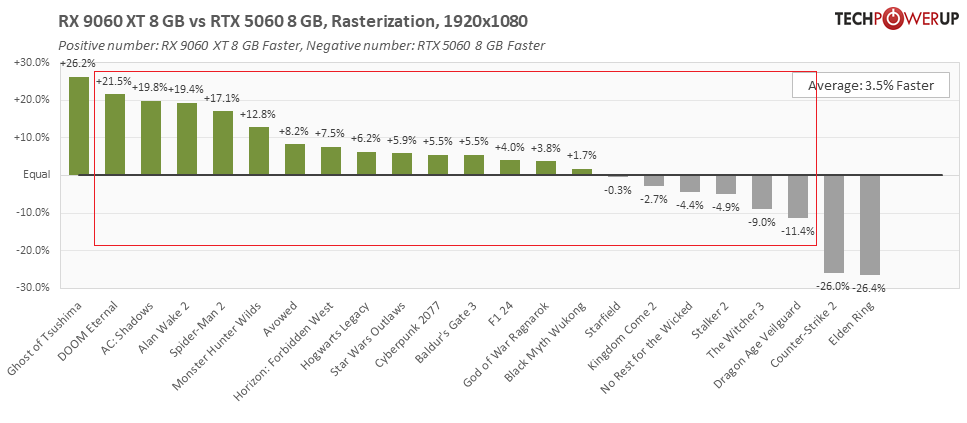The width and height of the screenshot is (967, 423).
Task: Select the Spider-Man 2 bar
Action: [223, 143]
